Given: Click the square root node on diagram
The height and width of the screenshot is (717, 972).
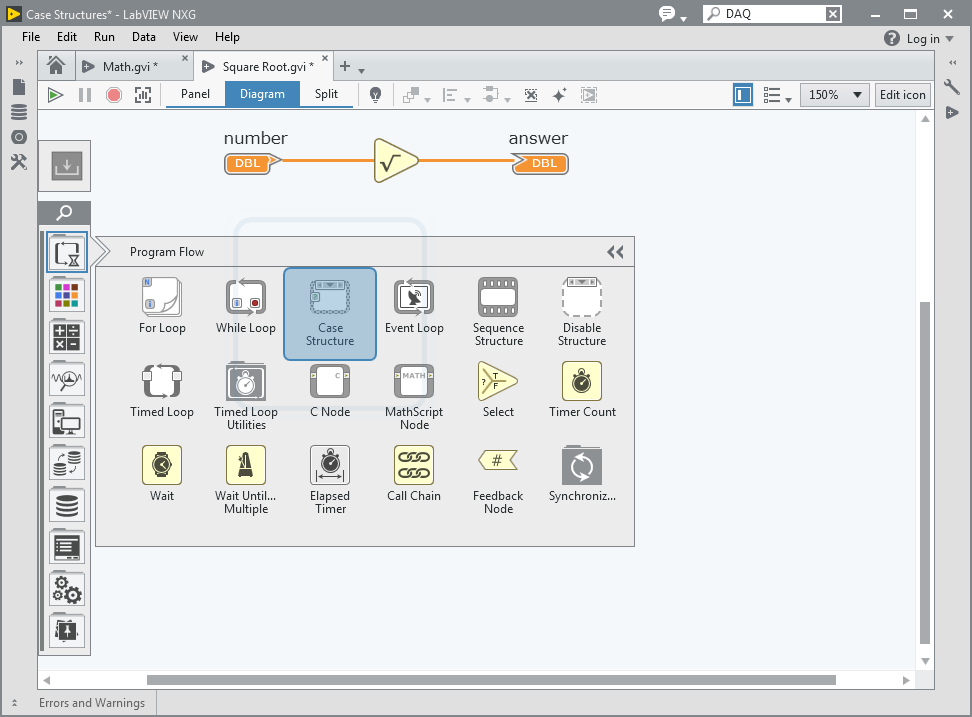Looking at the screenshot, I should point(395,161).
